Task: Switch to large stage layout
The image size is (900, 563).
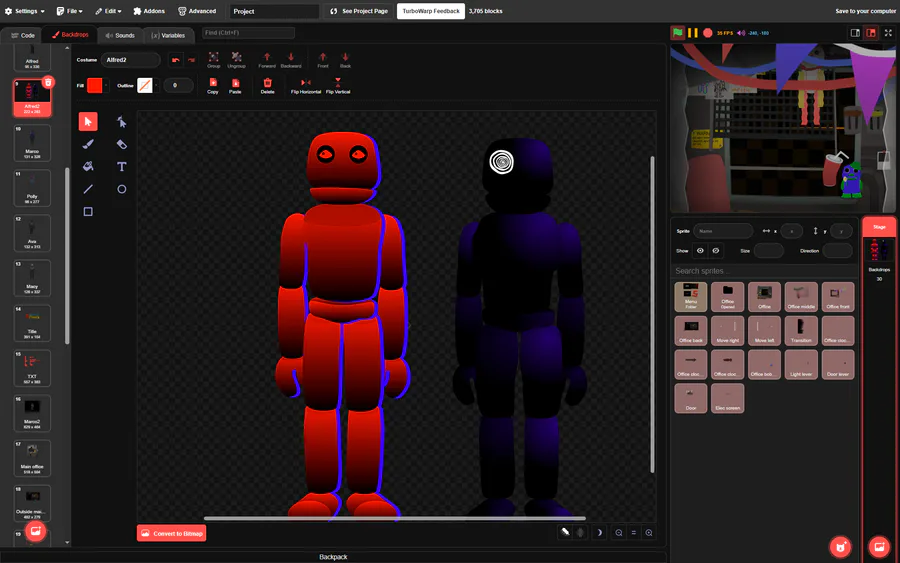Action: click(871, 33)
